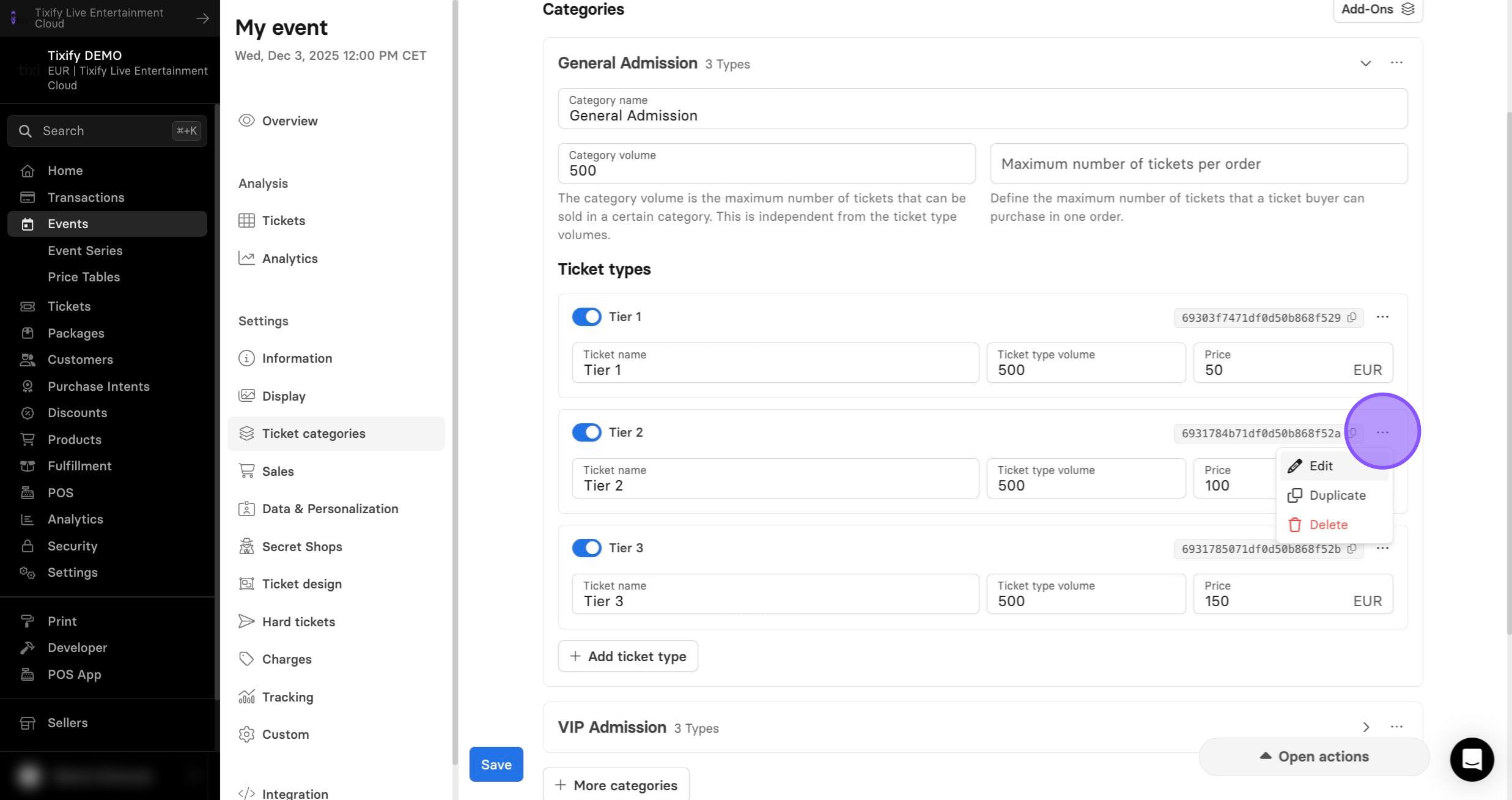Disable the Tier 1 ticket type
The width and height of the screenshot is (1512, 800).
pyautogui.click(x=586, y=317)
